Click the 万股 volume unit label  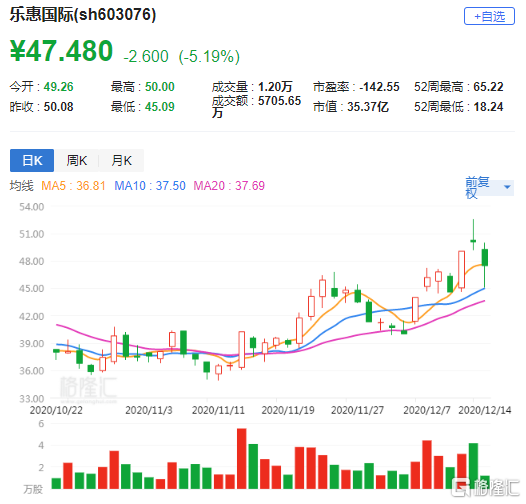[33, 489]
